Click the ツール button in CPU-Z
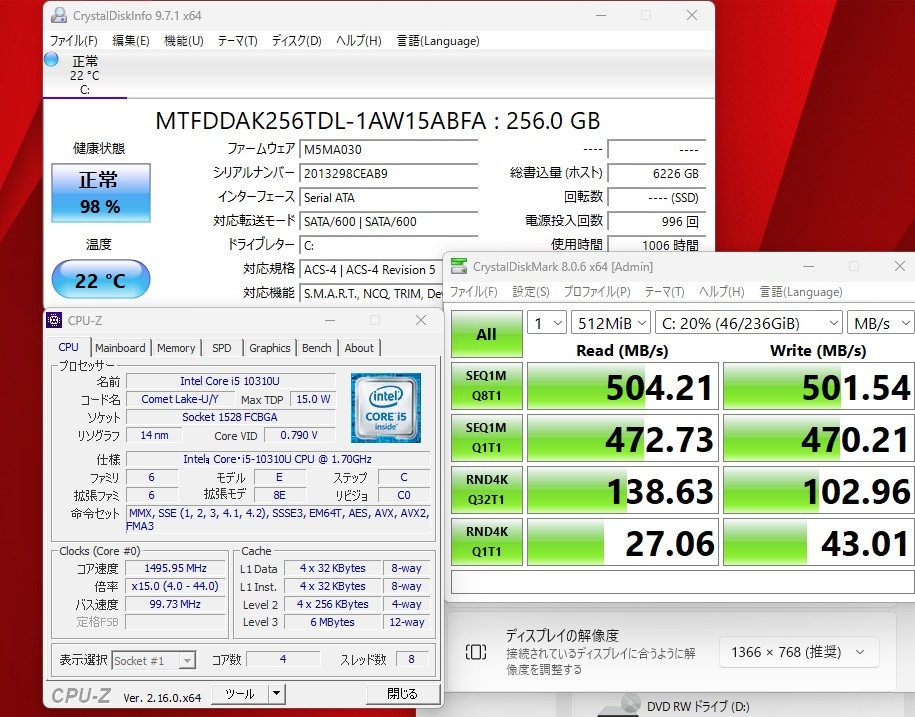The image size is (915, 717). [239, 694]
